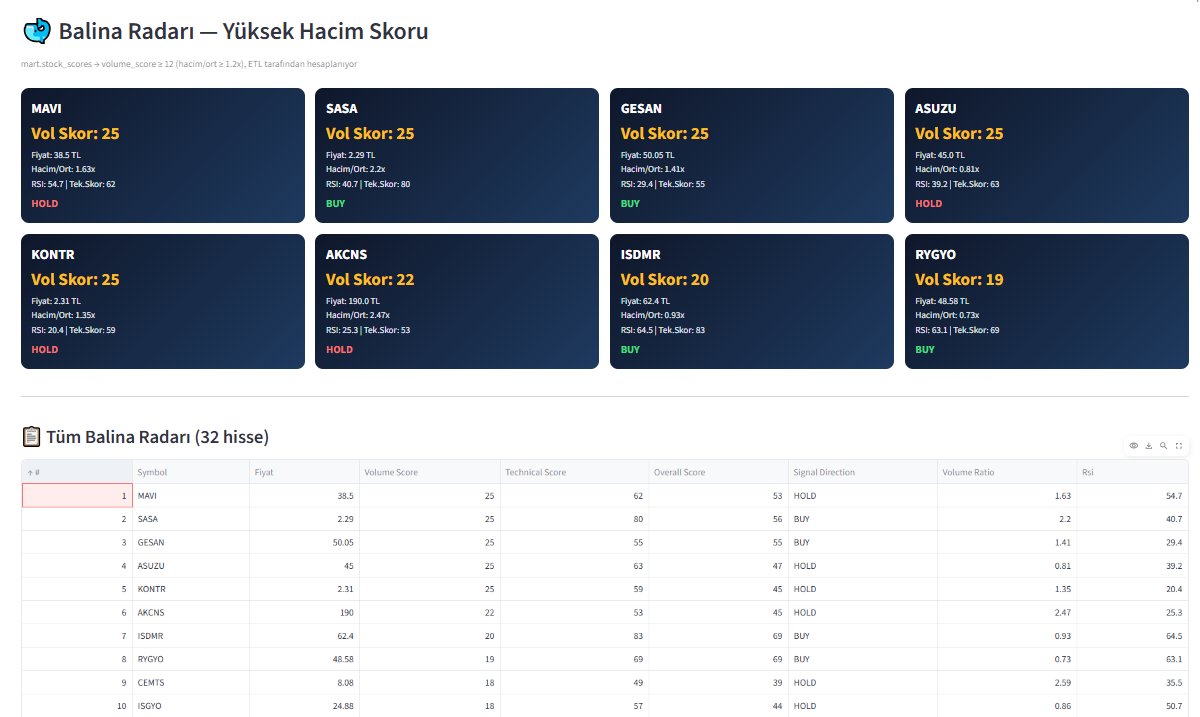1200x717 pixels.
Task: Select AKCNS symbol cell in table
Action: click(191, 612)
